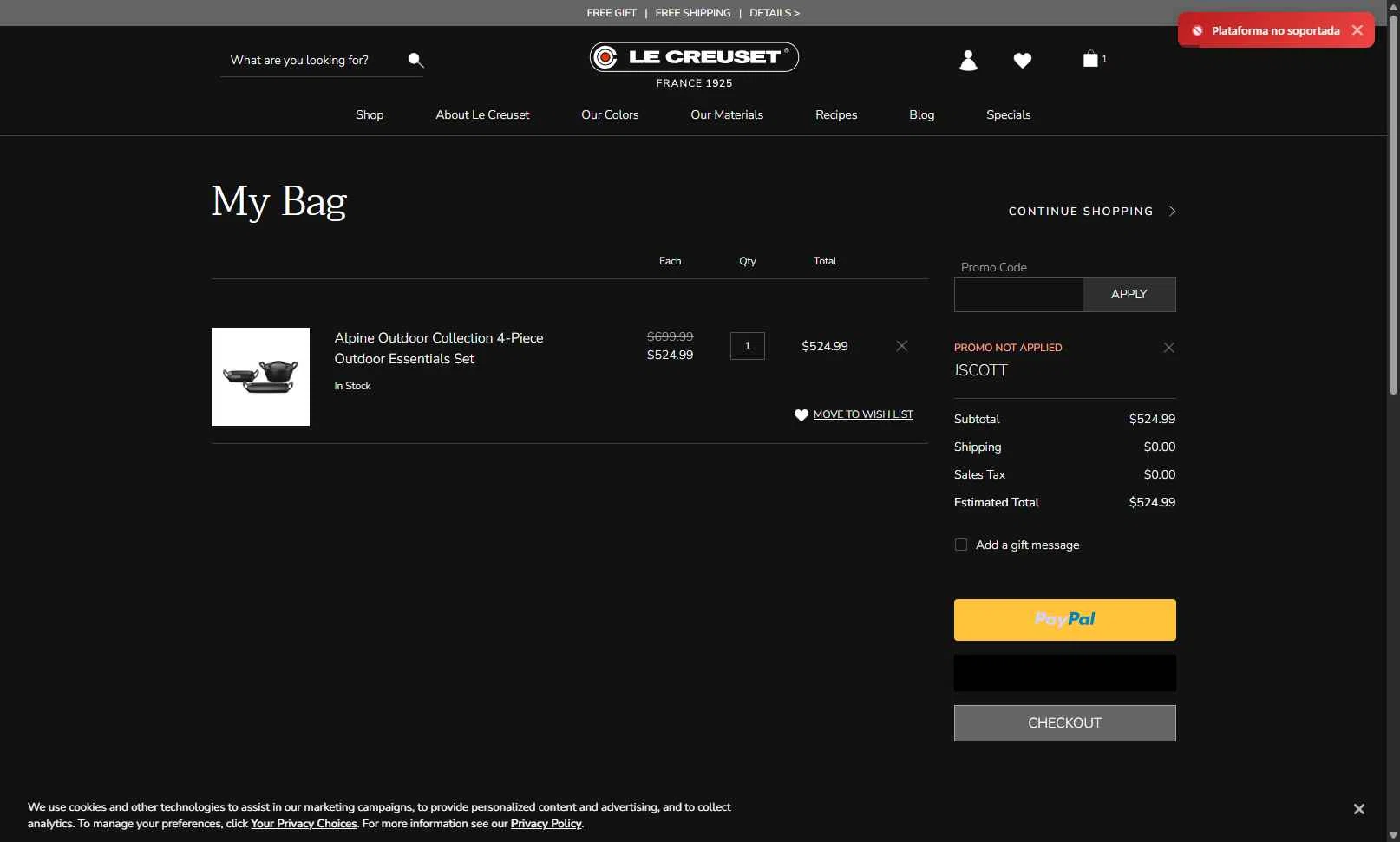The width and height of the screenshot is (1400, 842).
Task: Dismiss the cookie notice banner
Action: click(1358, 809)
